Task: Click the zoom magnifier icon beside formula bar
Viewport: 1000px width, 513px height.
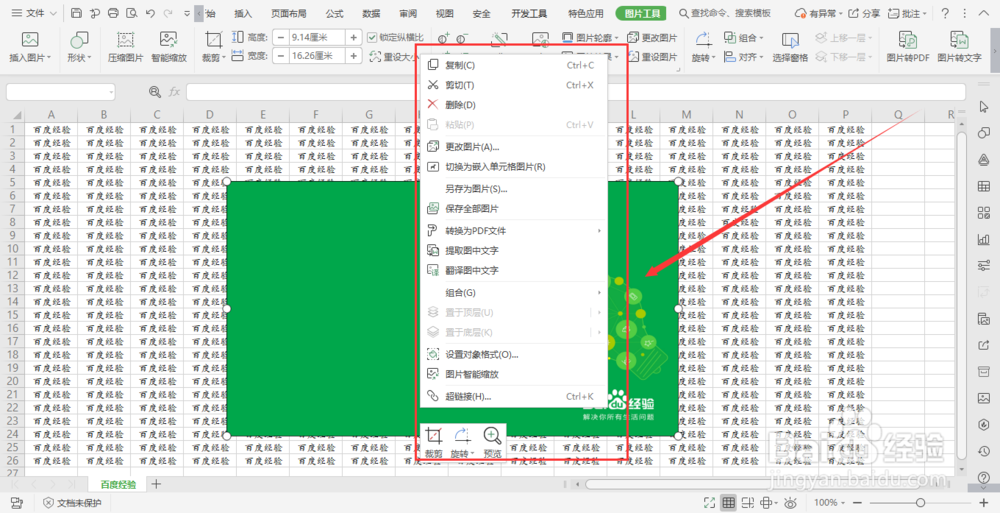Action: (x=154, y=92)
